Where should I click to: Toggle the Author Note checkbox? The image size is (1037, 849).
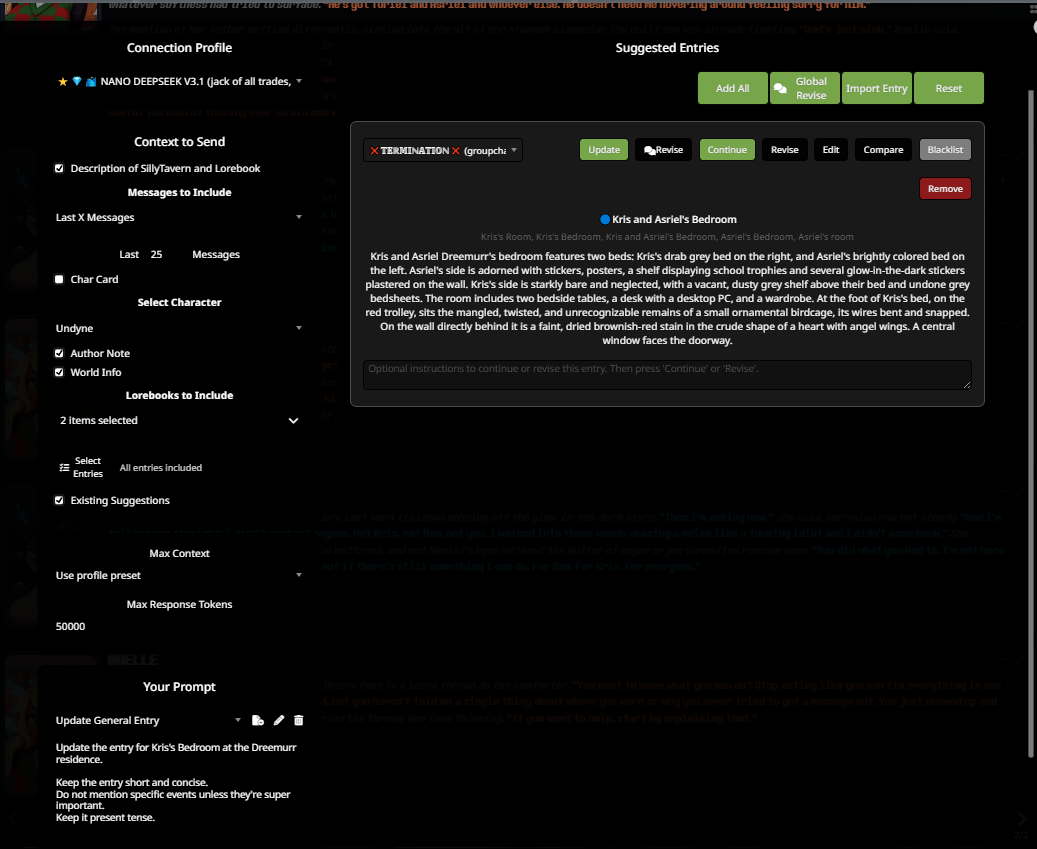[59, 353]
